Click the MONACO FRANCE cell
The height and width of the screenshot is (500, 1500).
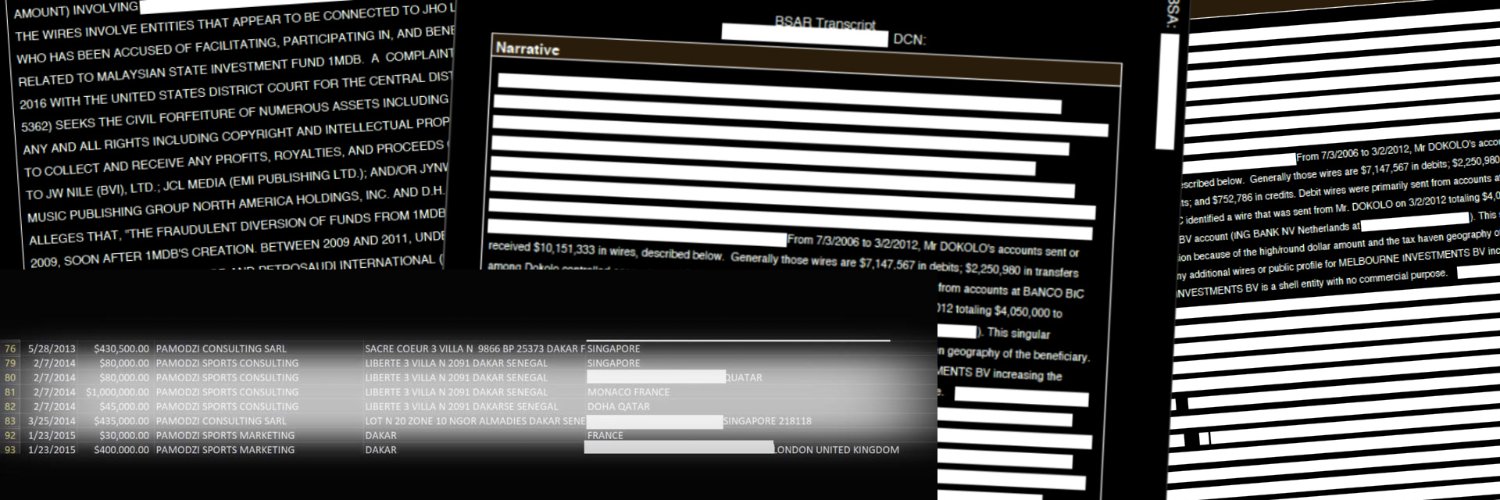click(628, 392)
